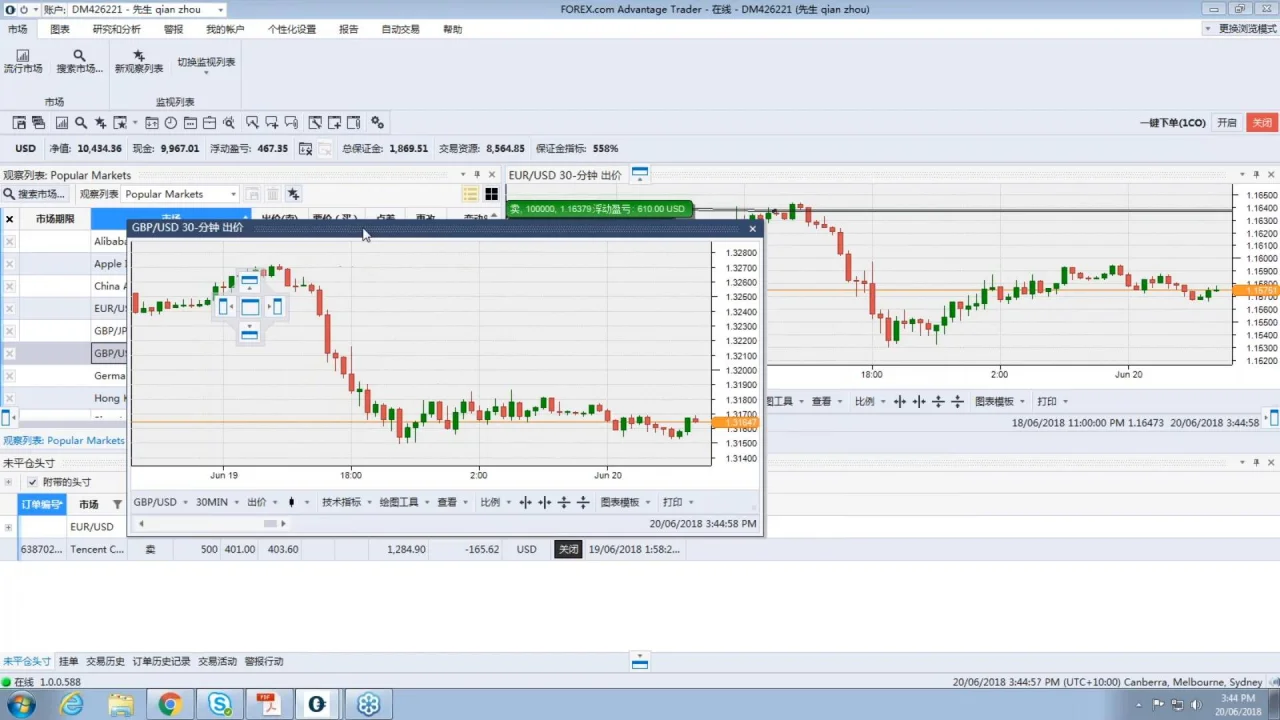Click the magnifier search toolbar icon

(81, 123)
